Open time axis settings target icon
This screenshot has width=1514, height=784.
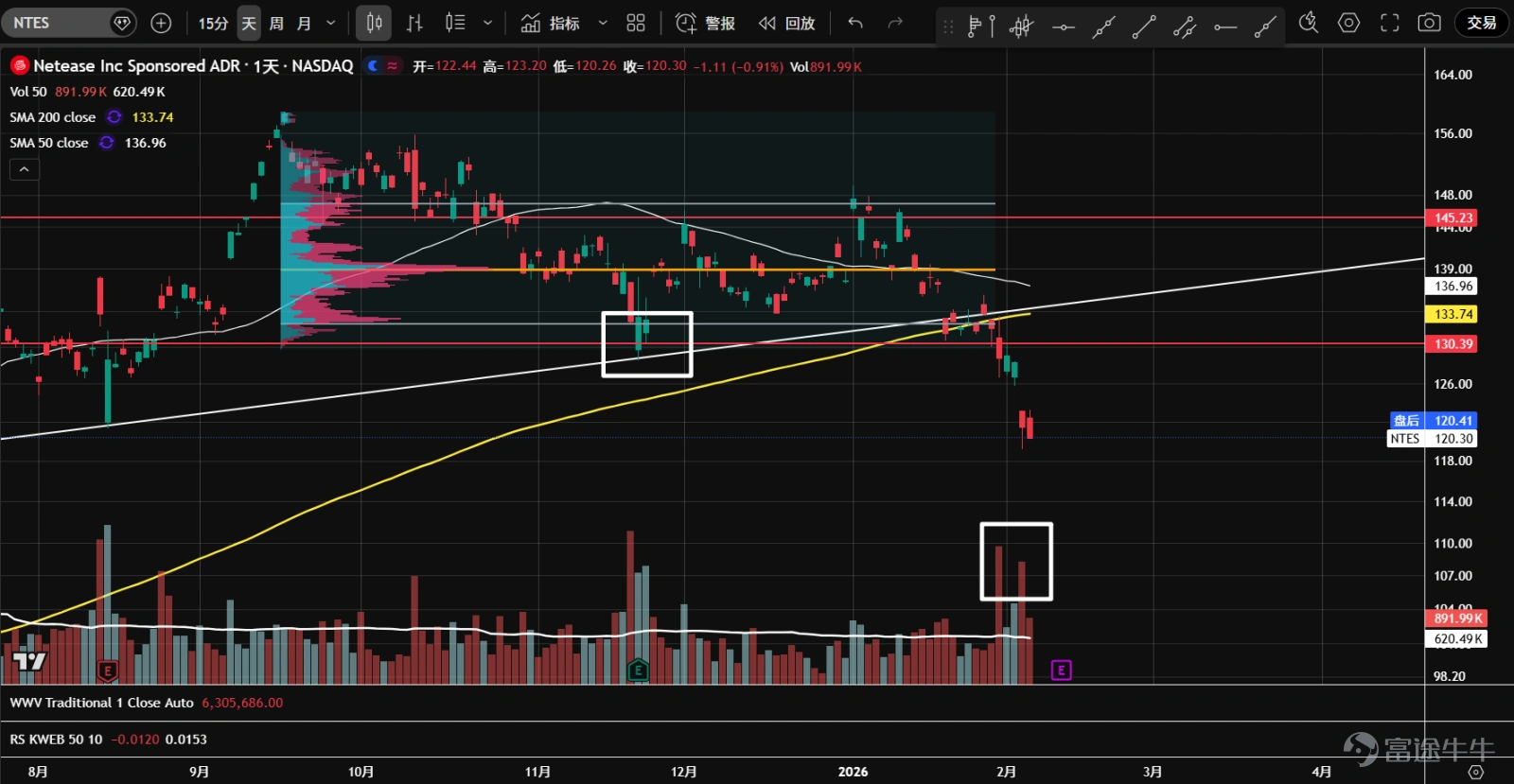[1475, 772]
